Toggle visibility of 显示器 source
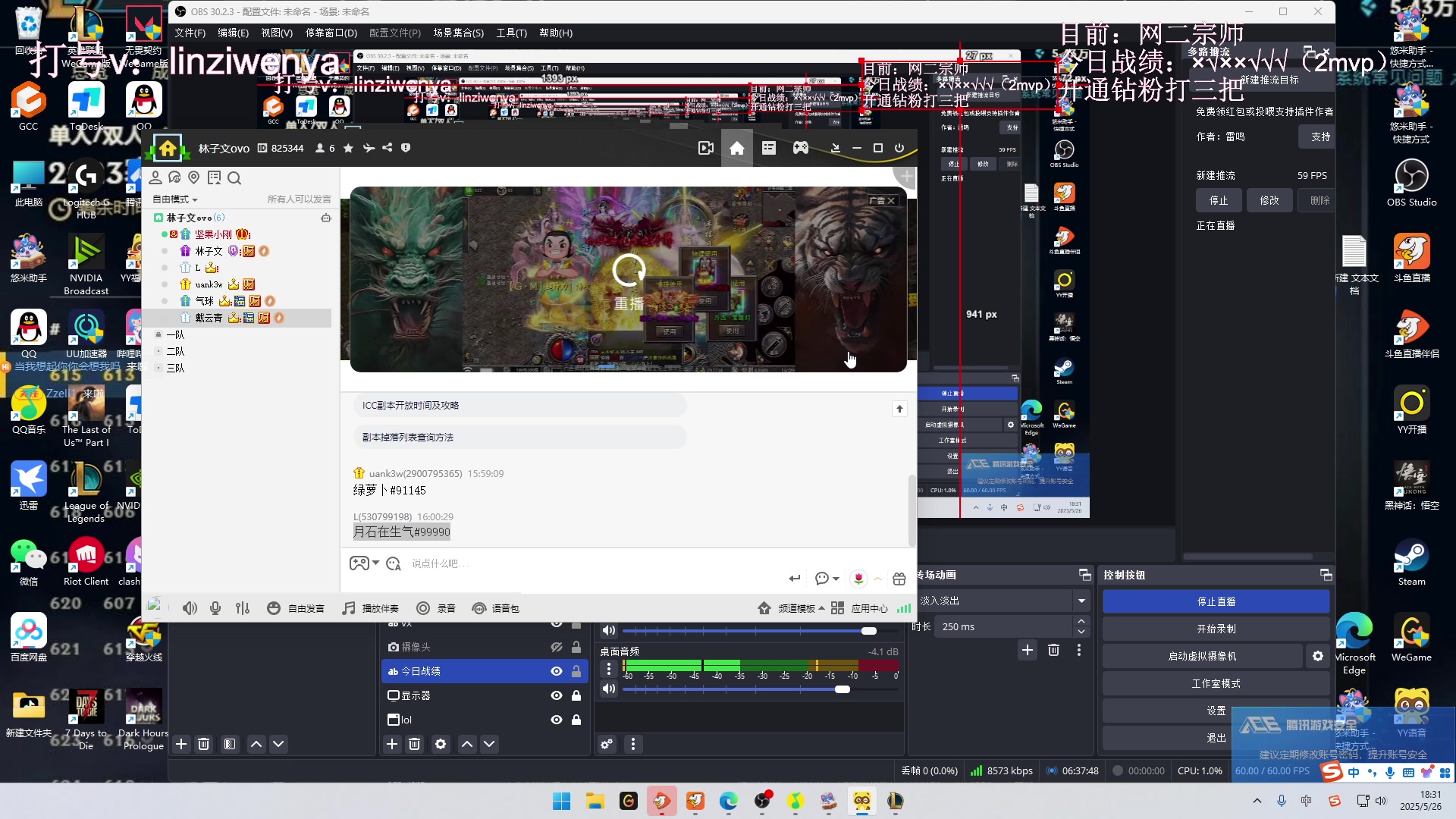1456x819 pixels. [x=557, y=695]
